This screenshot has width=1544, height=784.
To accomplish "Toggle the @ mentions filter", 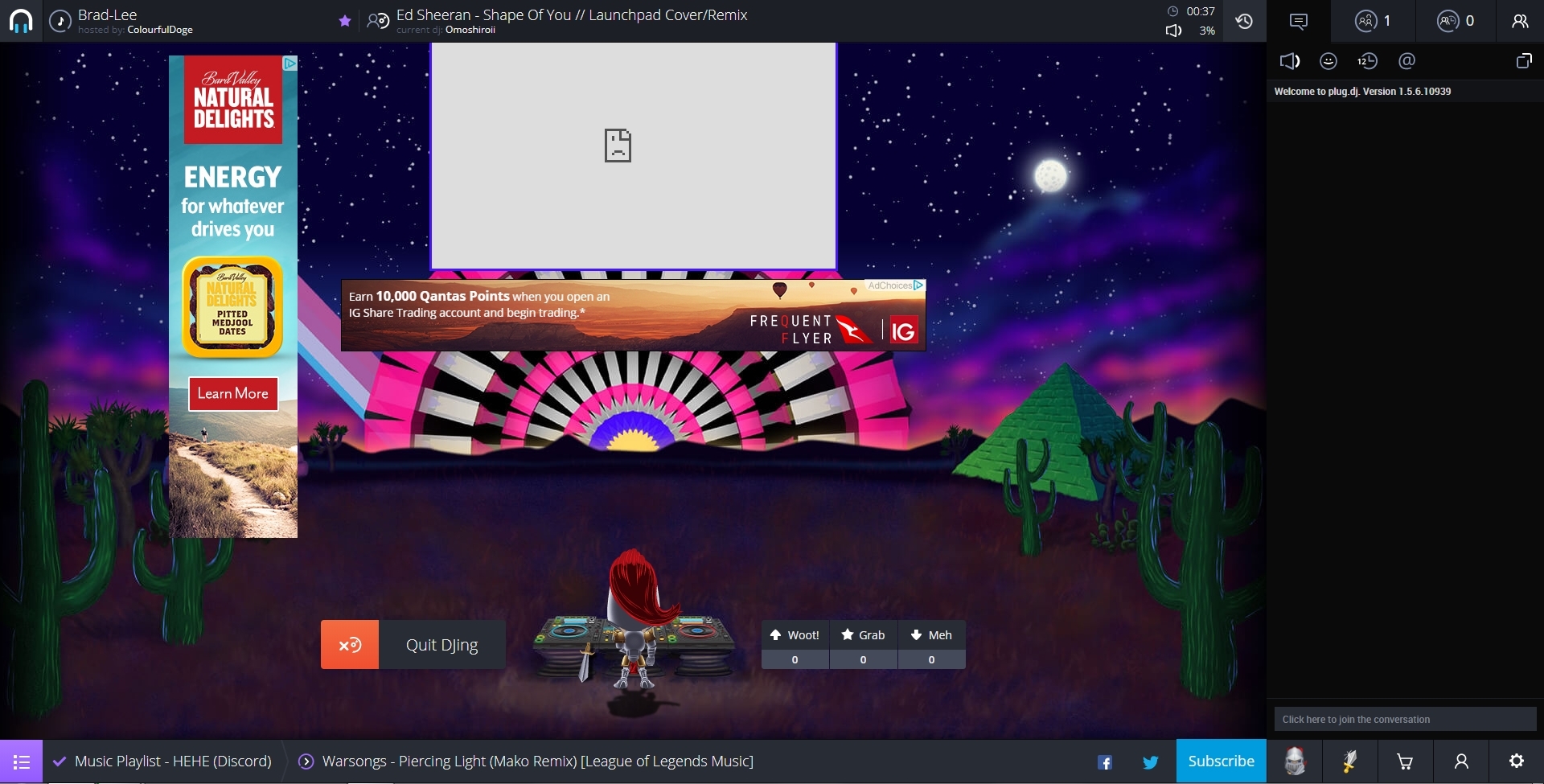I will coord(1406,61).
